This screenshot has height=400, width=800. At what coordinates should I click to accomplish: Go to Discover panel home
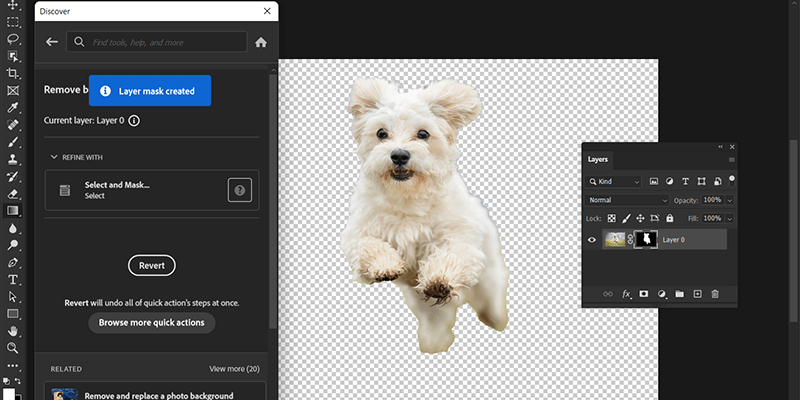coord(261,42)
